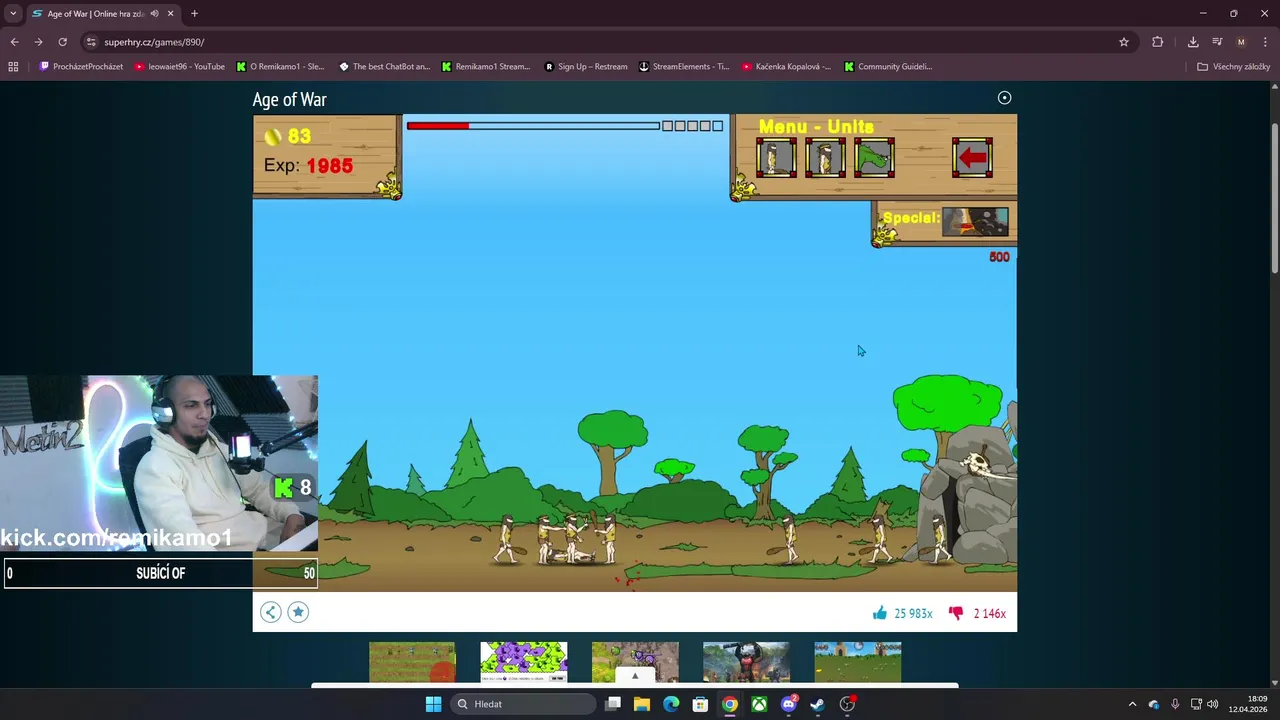
Task: Open the browser extensions menu
Action: coord(1158,42)
